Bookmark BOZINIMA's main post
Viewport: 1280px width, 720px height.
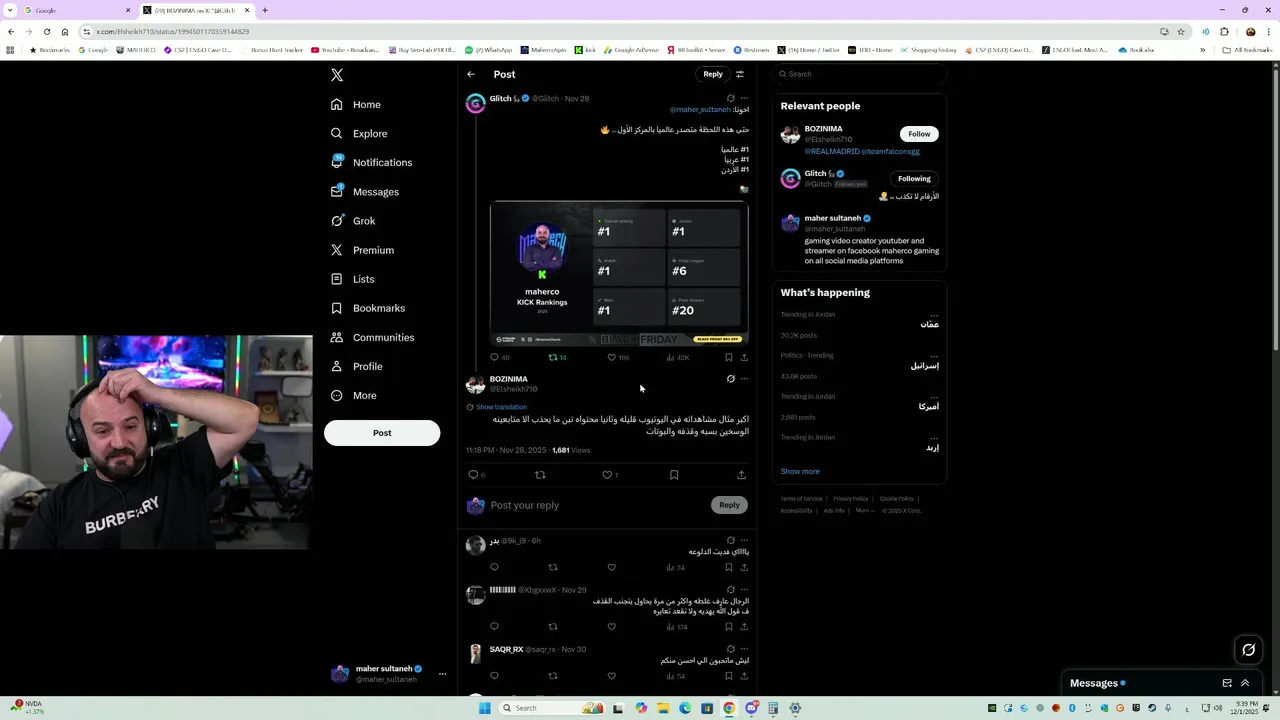(674, 475)
